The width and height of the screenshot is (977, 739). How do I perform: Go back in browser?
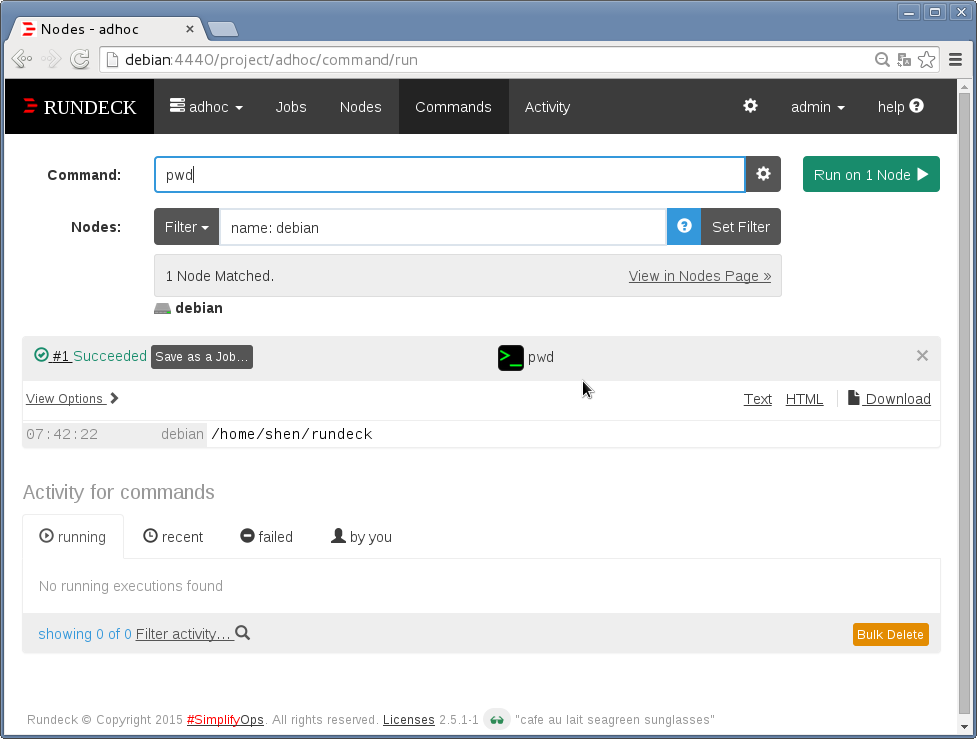pos(22,59)
